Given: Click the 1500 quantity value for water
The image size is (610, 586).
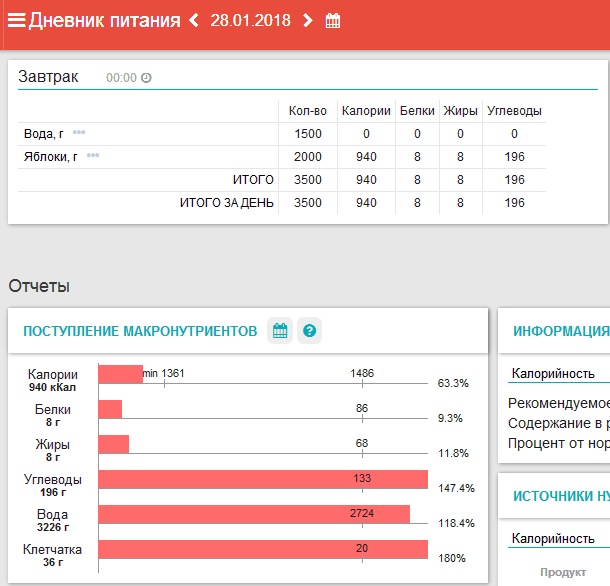Looking at the screenshot, I should point(308,133).
